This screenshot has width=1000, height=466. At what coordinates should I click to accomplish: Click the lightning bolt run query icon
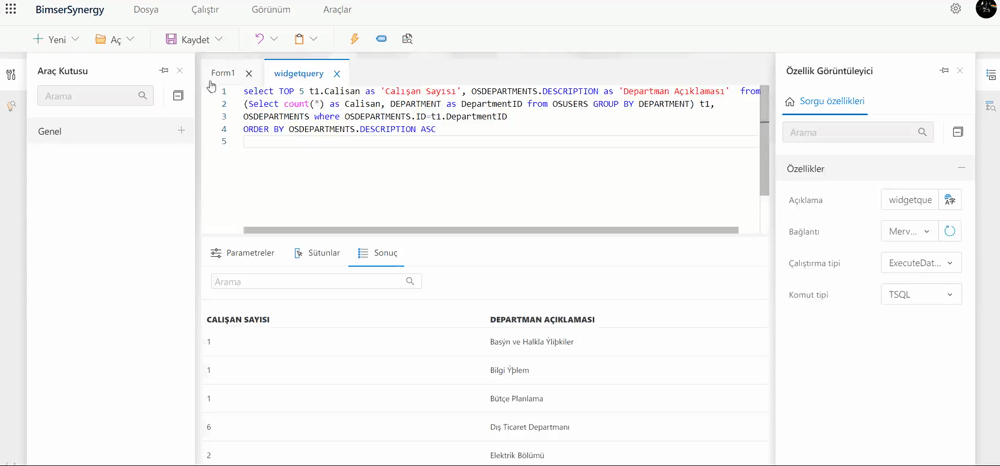point(354,39)
